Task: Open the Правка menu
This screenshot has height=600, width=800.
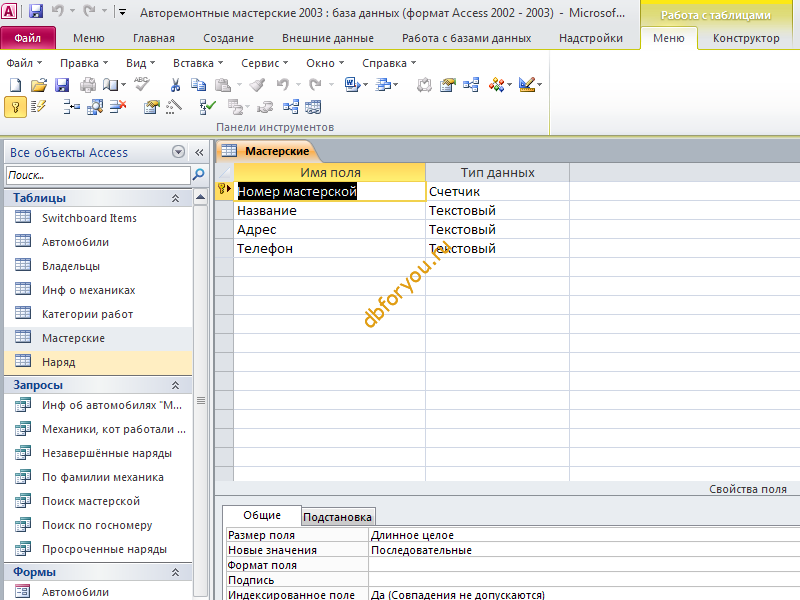Action: [x=84, y=63]
